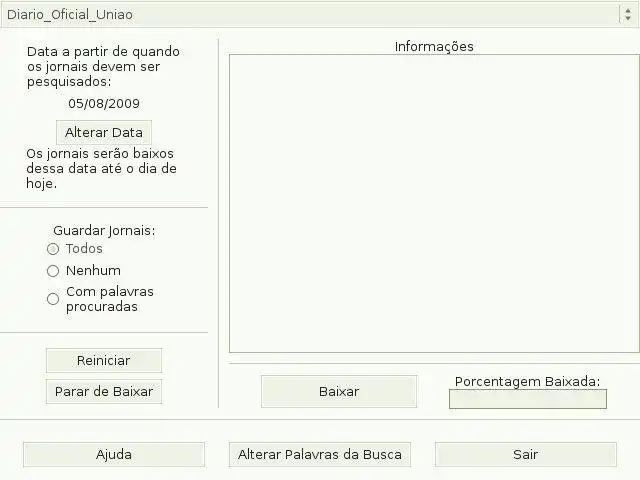Start download with the Baixar button

click(x=339, y=391)
